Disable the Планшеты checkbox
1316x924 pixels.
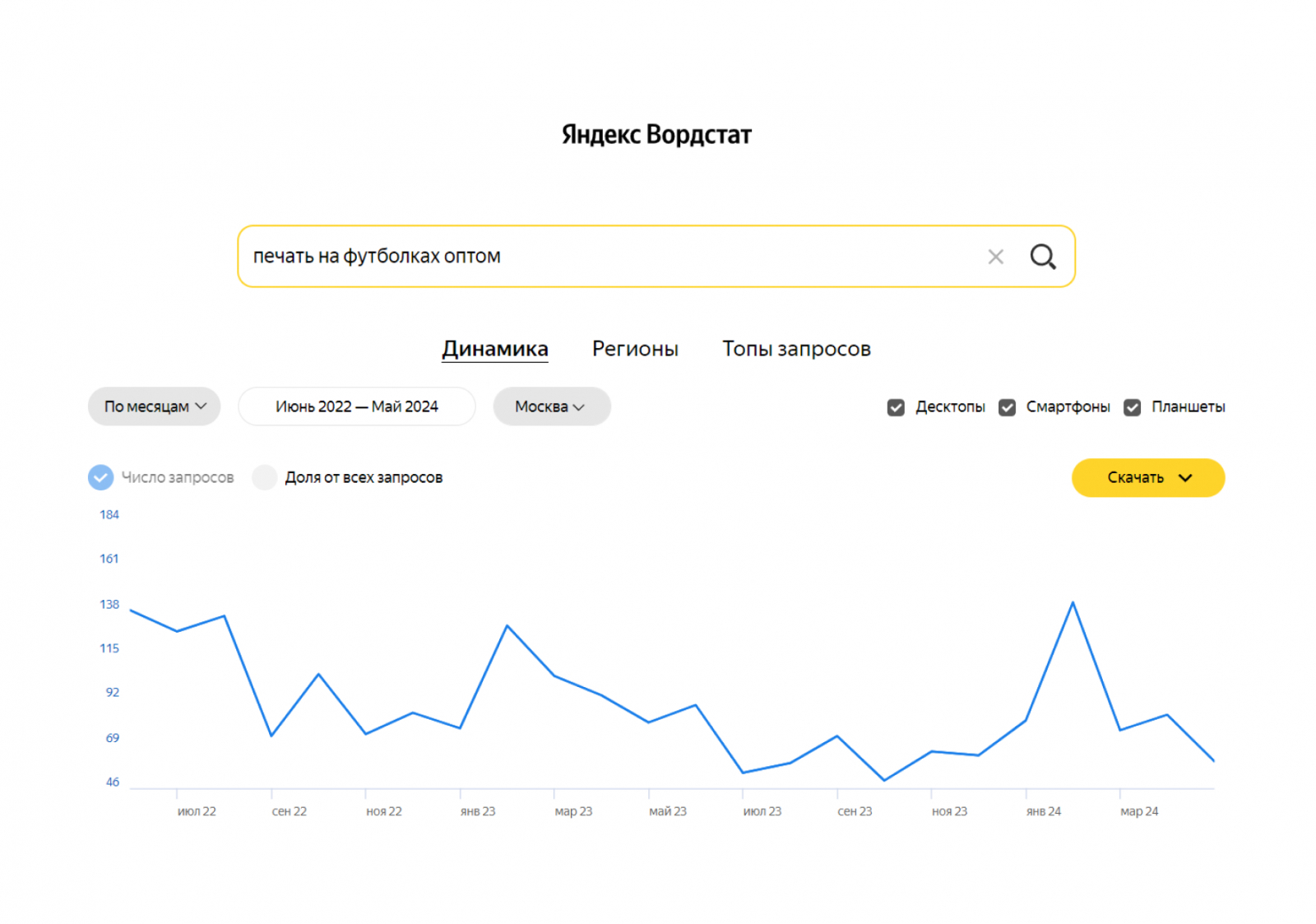1133,407
